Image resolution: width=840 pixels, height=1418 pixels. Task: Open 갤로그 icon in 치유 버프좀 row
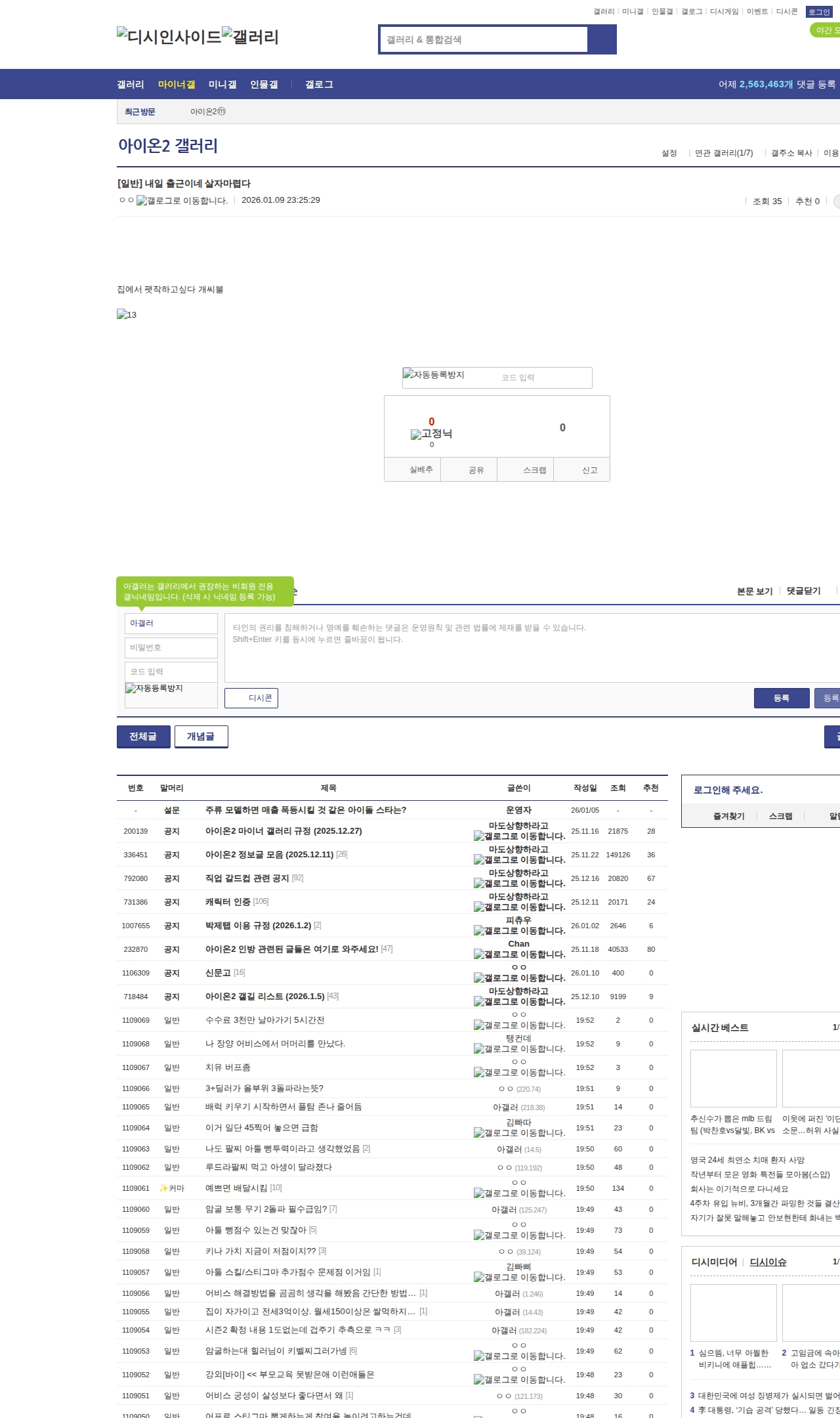pos(519,1073)
